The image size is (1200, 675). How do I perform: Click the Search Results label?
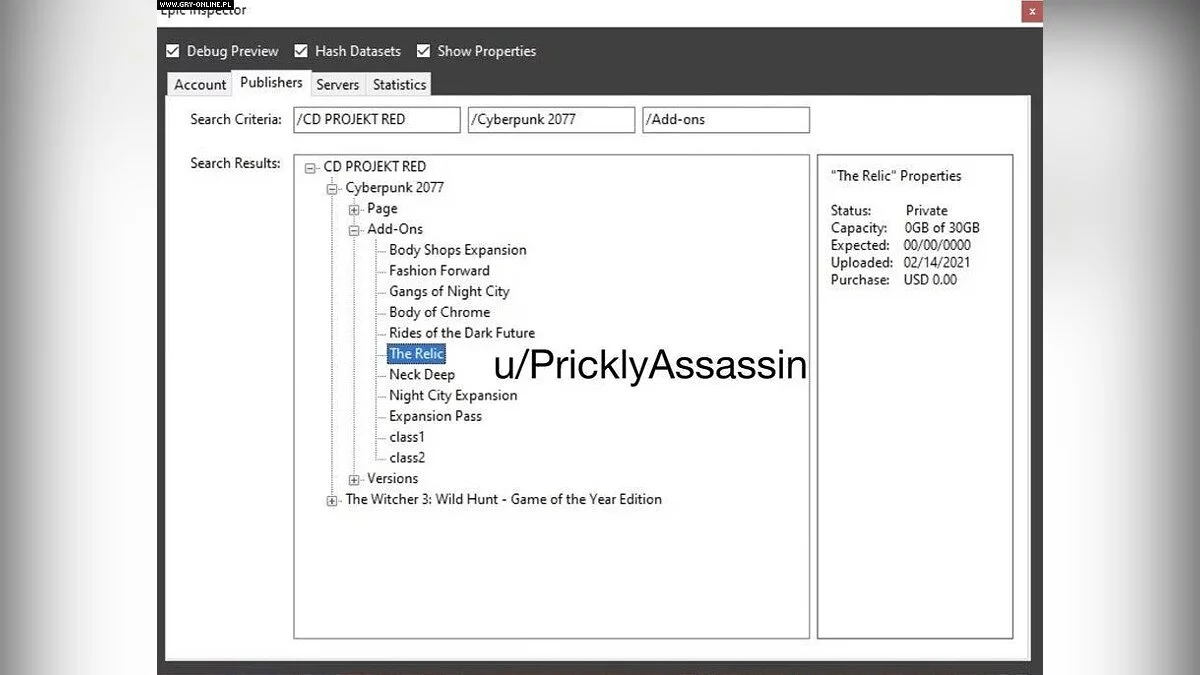236,163
